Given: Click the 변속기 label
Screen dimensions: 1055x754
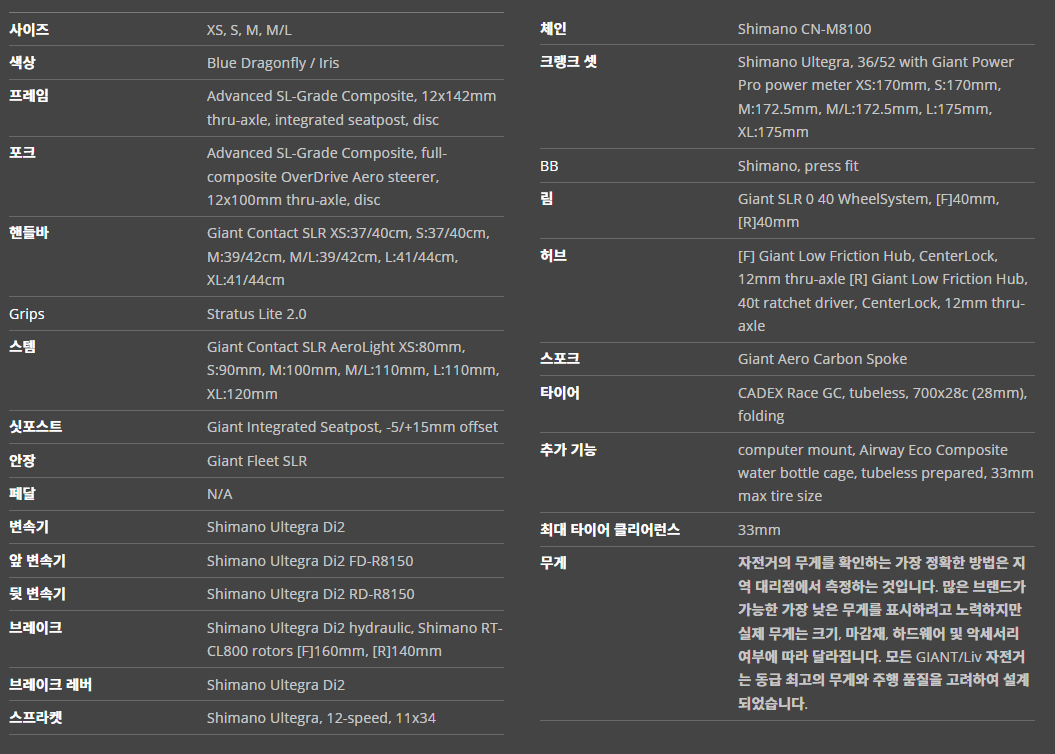Looking at the screenshot, I should 29,527.
